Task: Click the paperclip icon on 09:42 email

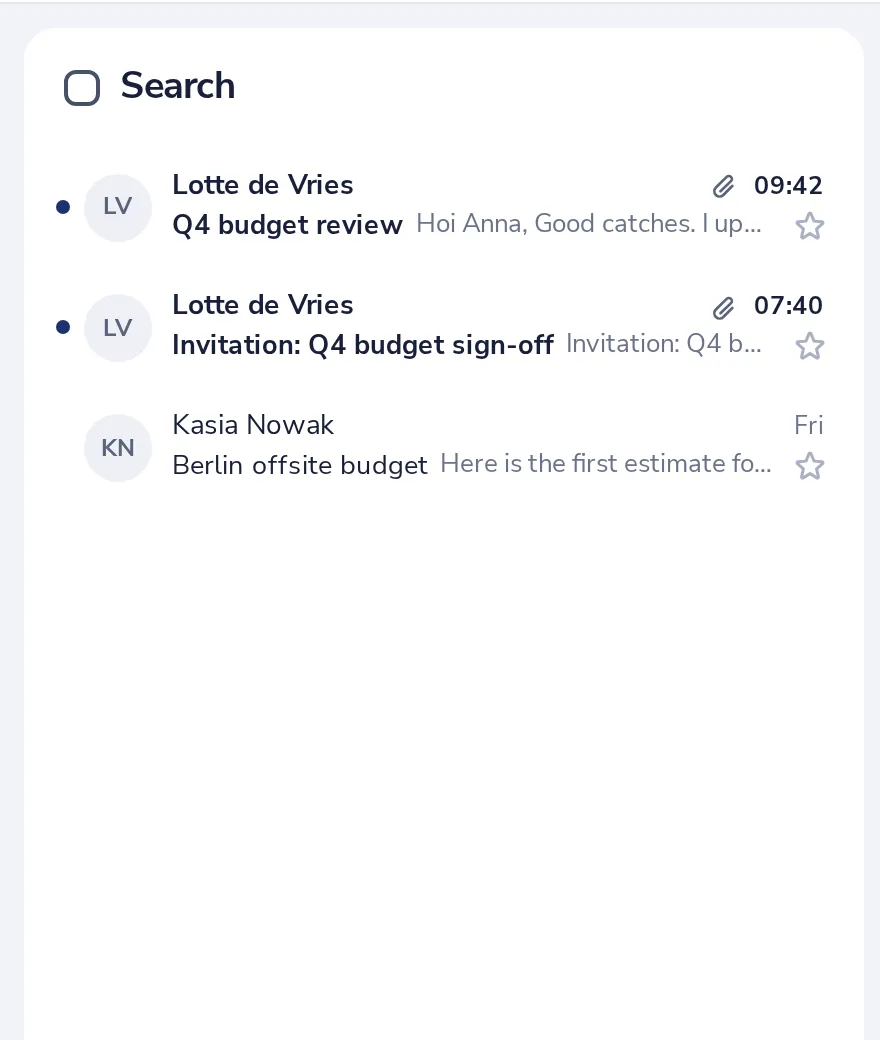Action: click(723, 186)
